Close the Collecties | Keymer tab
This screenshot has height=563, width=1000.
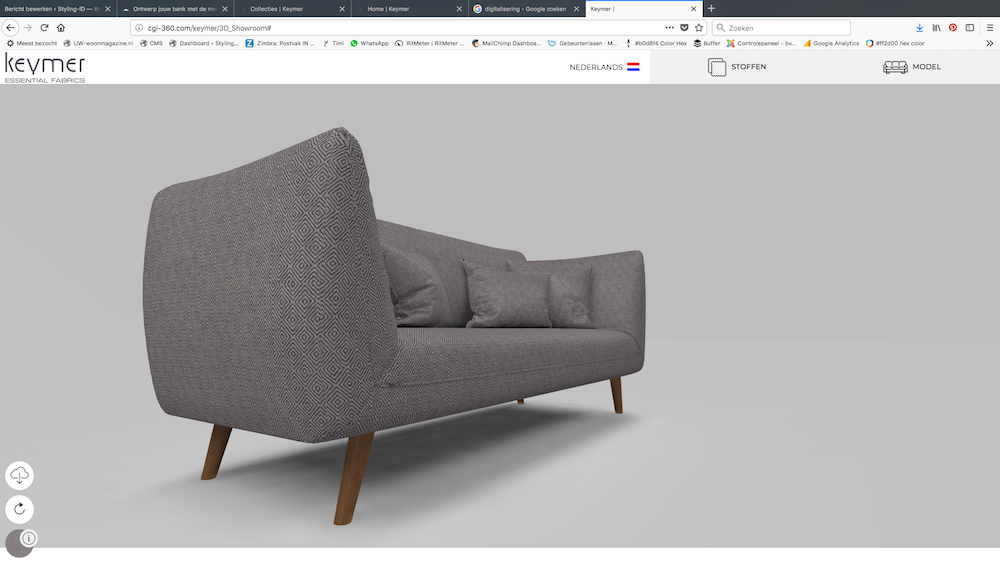point(342,9)
